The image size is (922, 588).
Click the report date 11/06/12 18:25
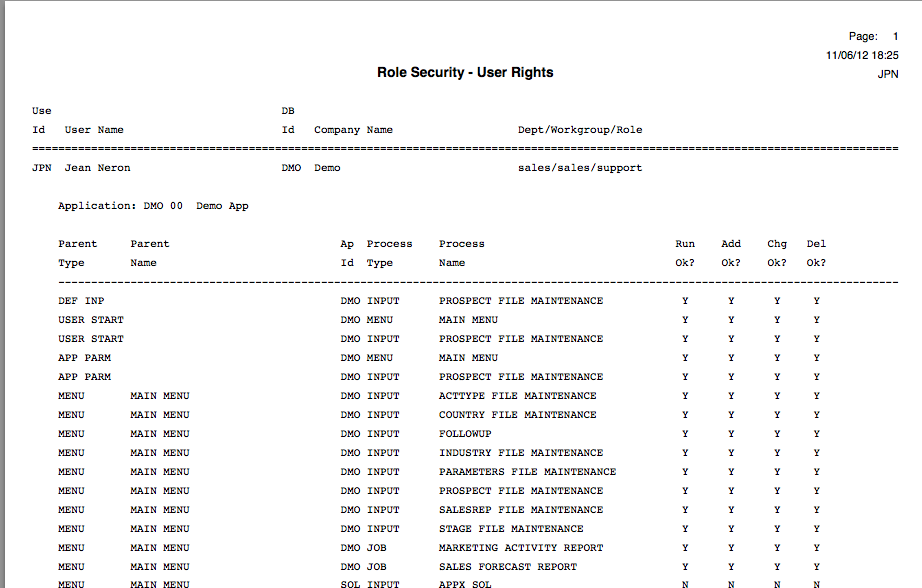pyautogui.click(x=861, y=55)
